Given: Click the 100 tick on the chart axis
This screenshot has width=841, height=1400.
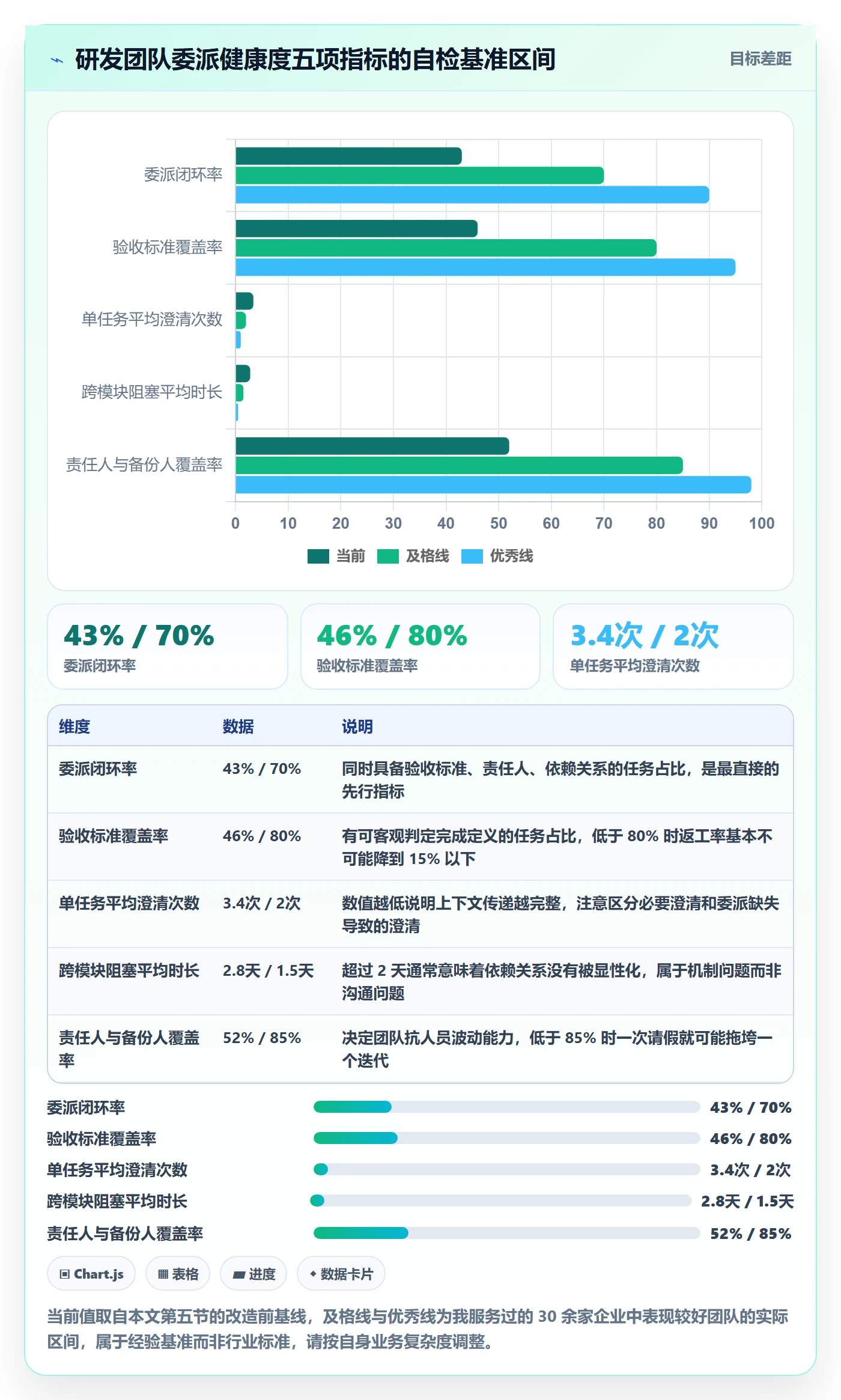Looking at the screenshot, I should (x=762, y=523).
